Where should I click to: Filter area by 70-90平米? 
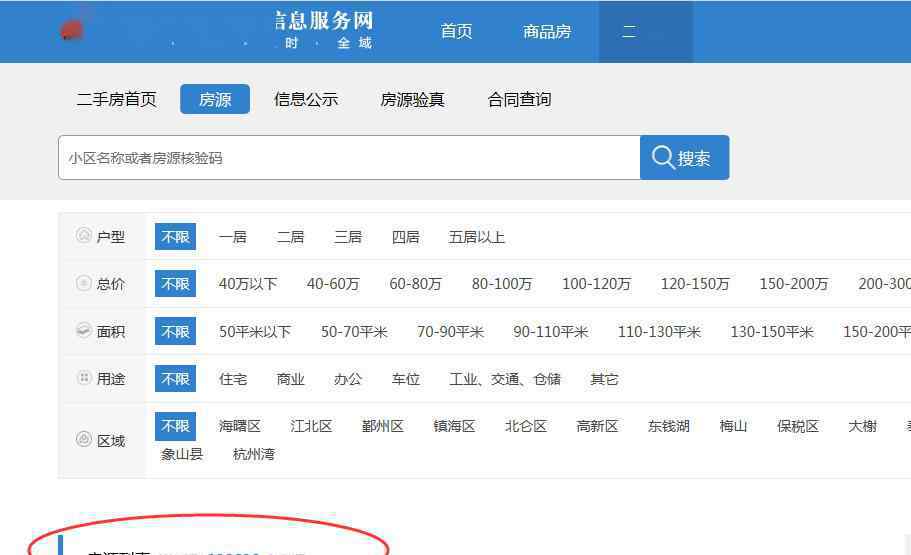(450, 331)
